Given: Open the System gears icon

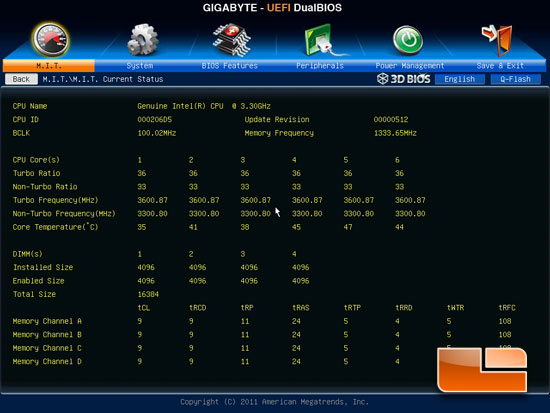Looking at the screenshot, I should tap(142, 40).
